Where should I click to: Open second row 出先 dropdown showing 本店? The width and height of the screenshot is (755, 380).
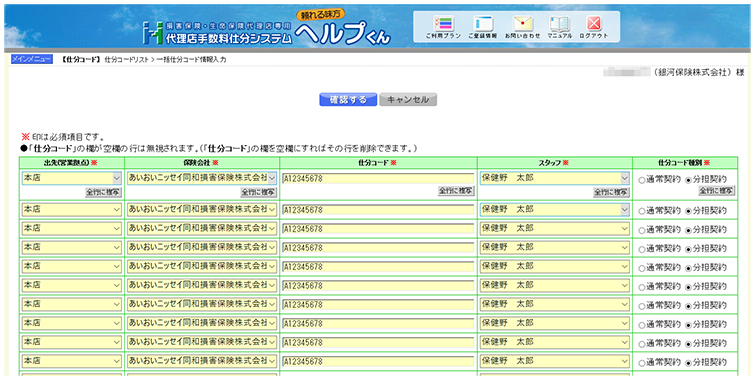72,210
